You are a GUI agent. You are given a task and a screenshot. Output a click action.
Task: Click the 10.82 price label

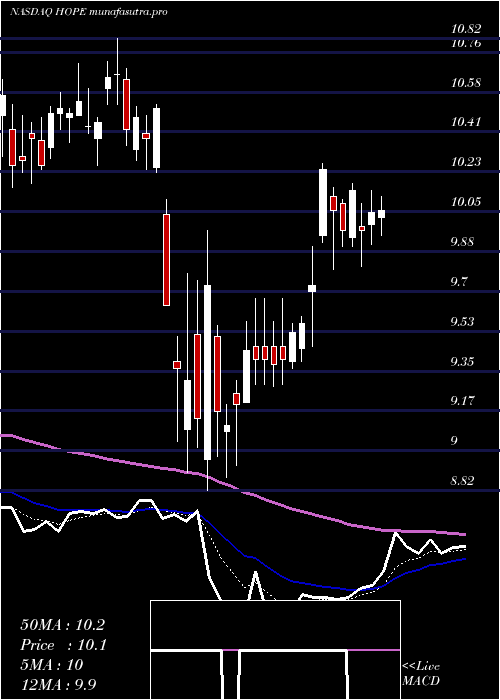point(466,29)
